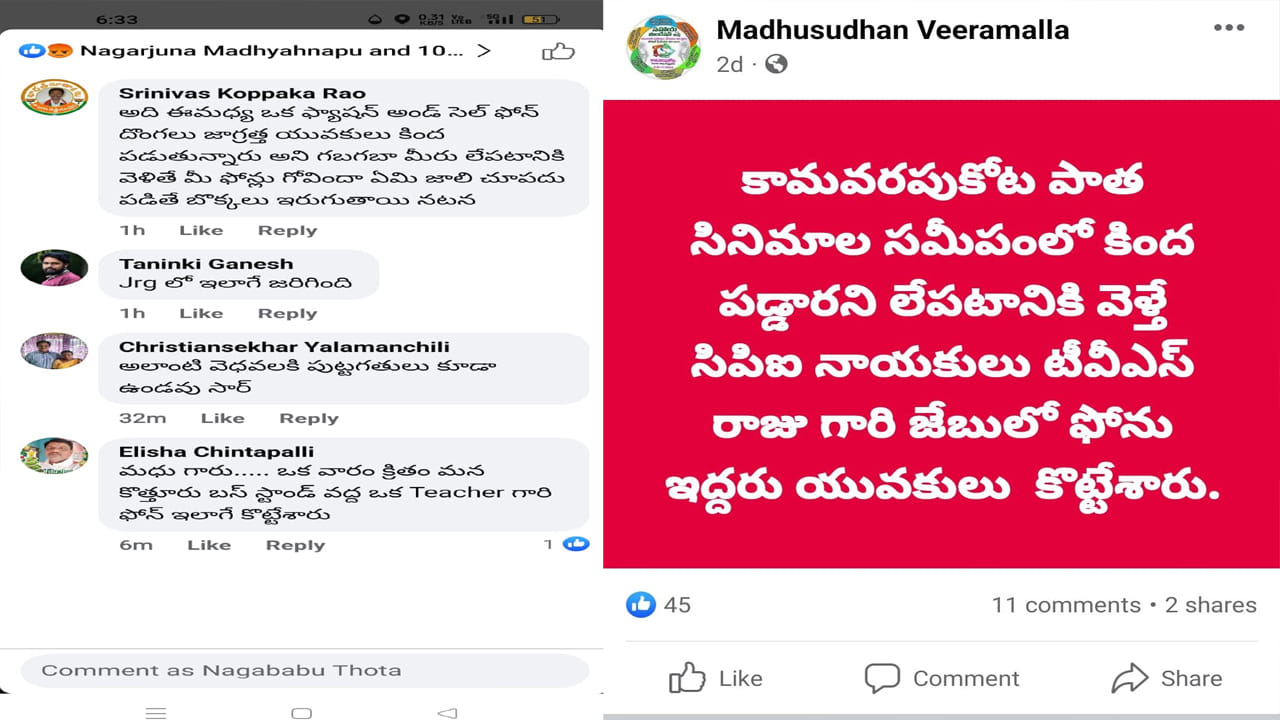Like Srinivas Koppaka Rao's comment
Viewport: 1280px width, 720px height.
(x=201, y=230)
